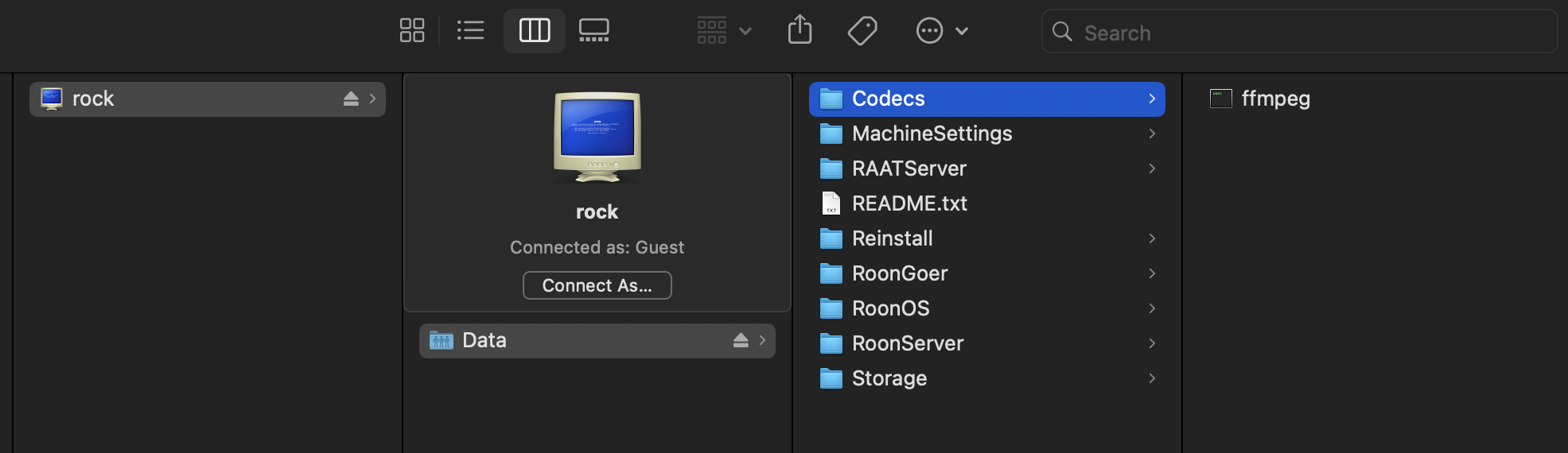Click the Connect As... button
1568x453 pixels.
point(597,285)
